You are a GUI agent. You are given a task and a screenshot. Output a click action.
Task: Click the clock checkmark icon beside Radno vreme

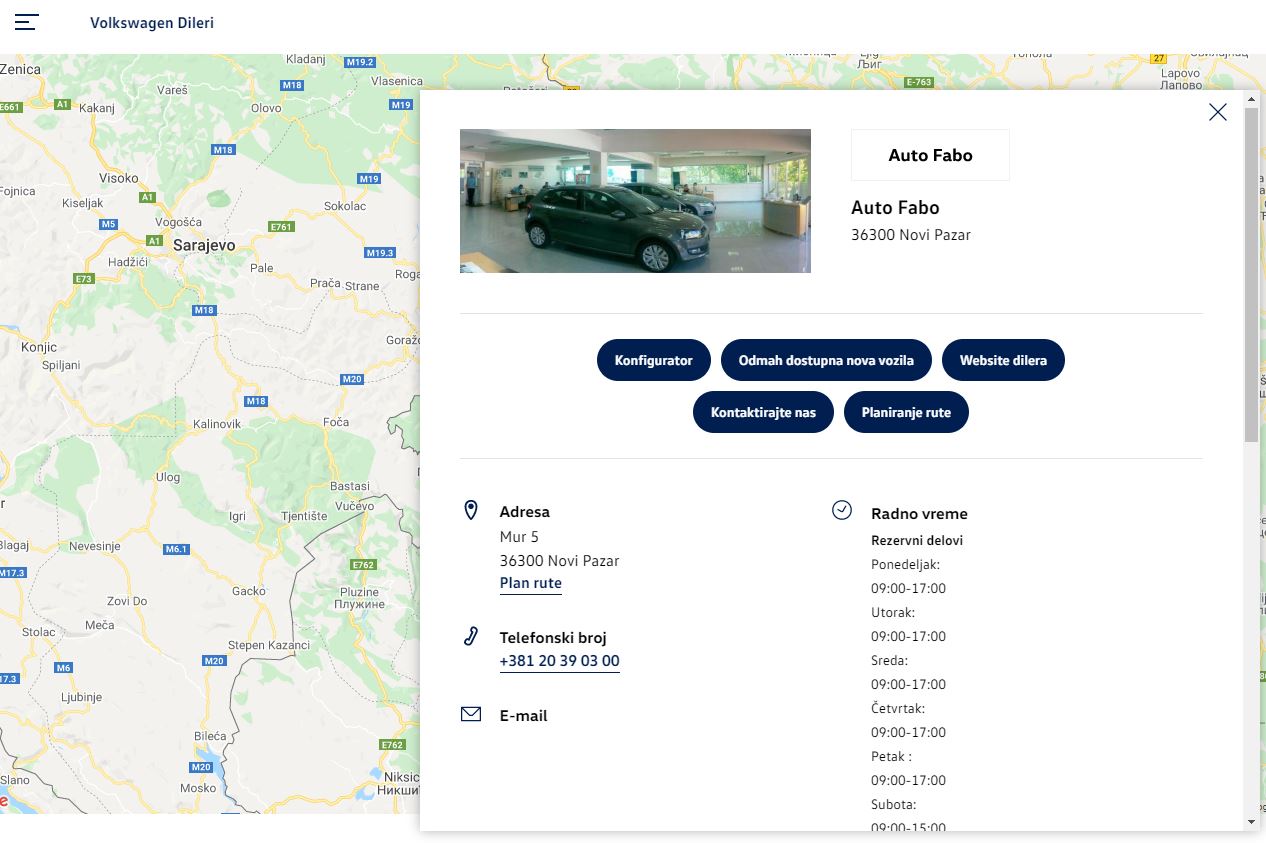coord(842,510)
